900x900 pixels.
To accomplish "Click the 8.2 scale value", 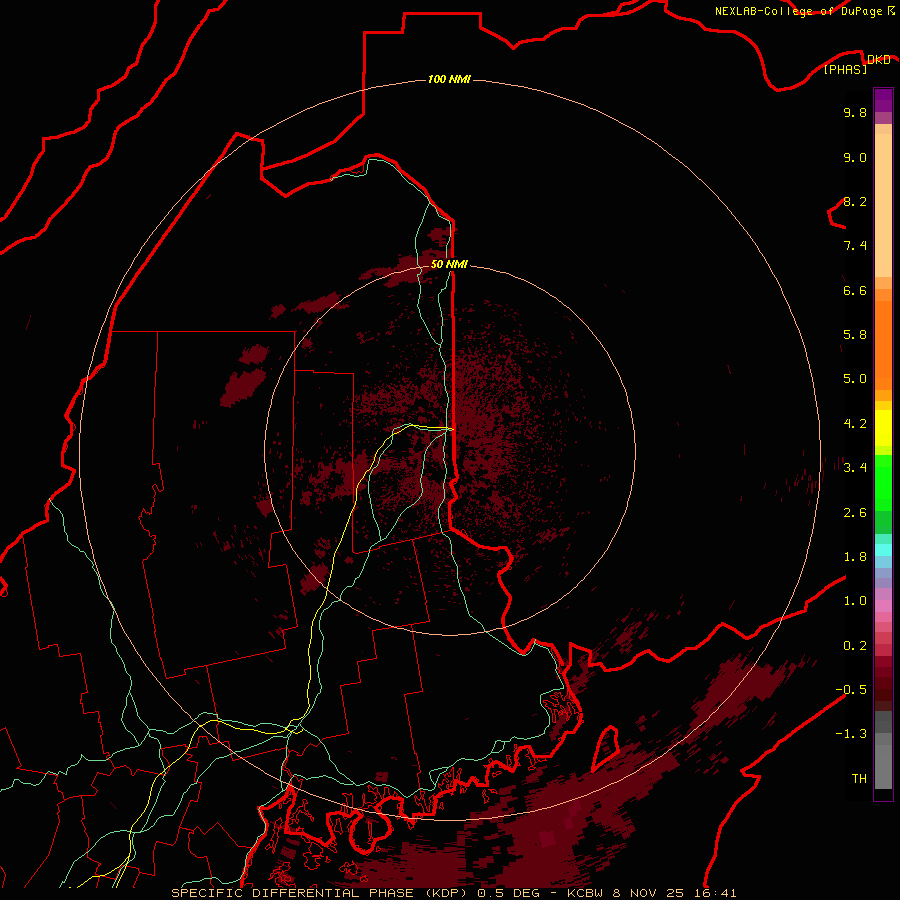I will 855,201.
